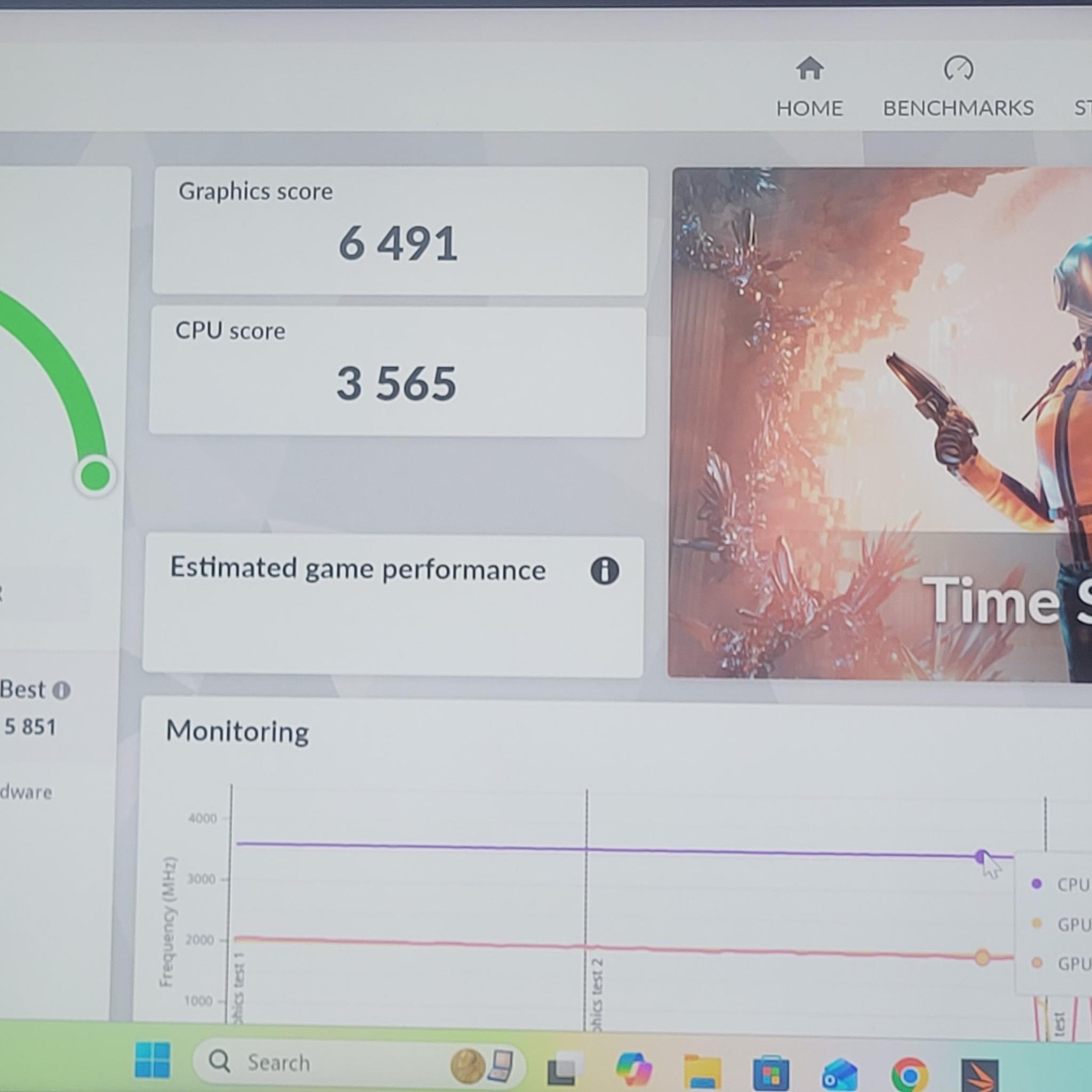Viewport: 1092px width, 1092px height.
Task: Click the info icon next to Best
Action: tap(61, 690)
